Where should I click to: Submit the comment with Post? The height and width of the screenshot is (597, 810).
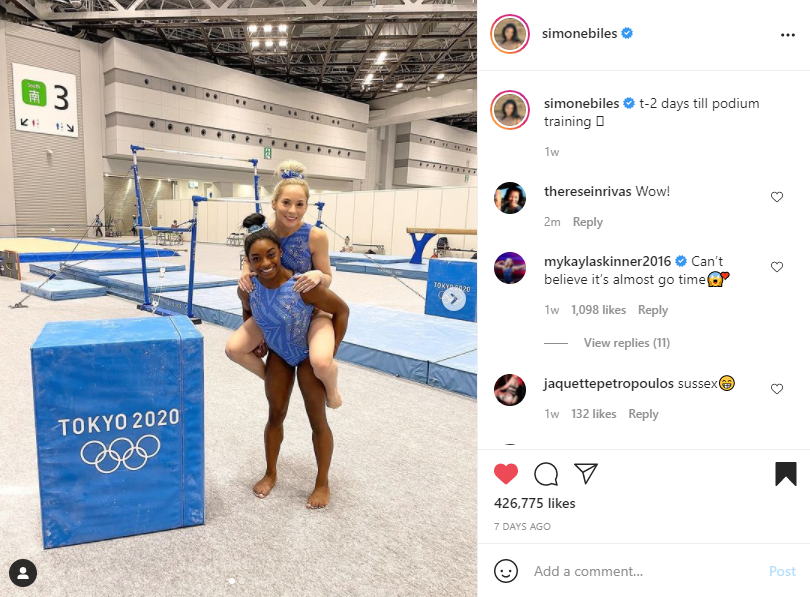point(782,571)
